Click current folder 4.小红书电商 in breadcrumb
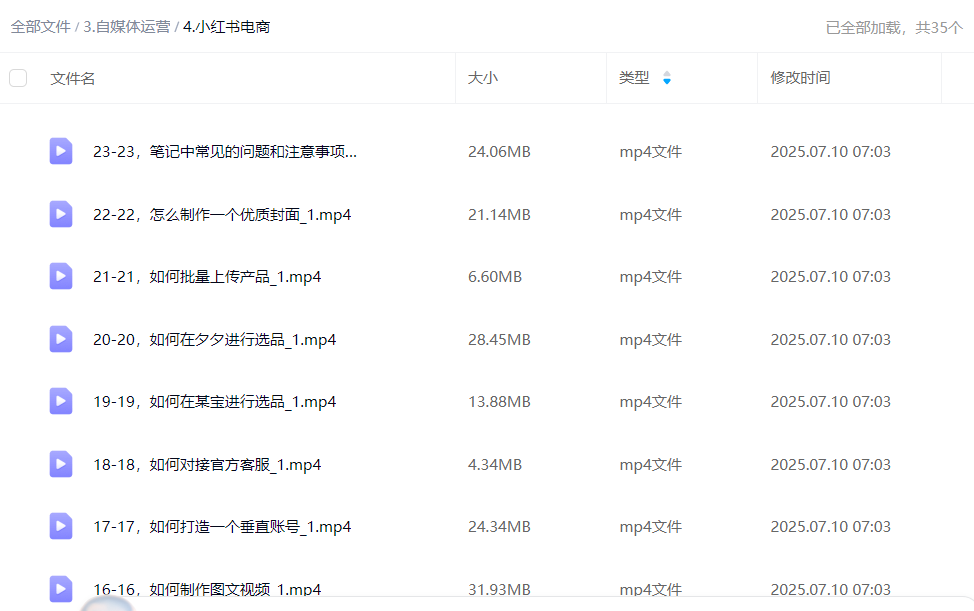Image resolution: width=974 pixels, height=611 pixels. pos(226,27)
